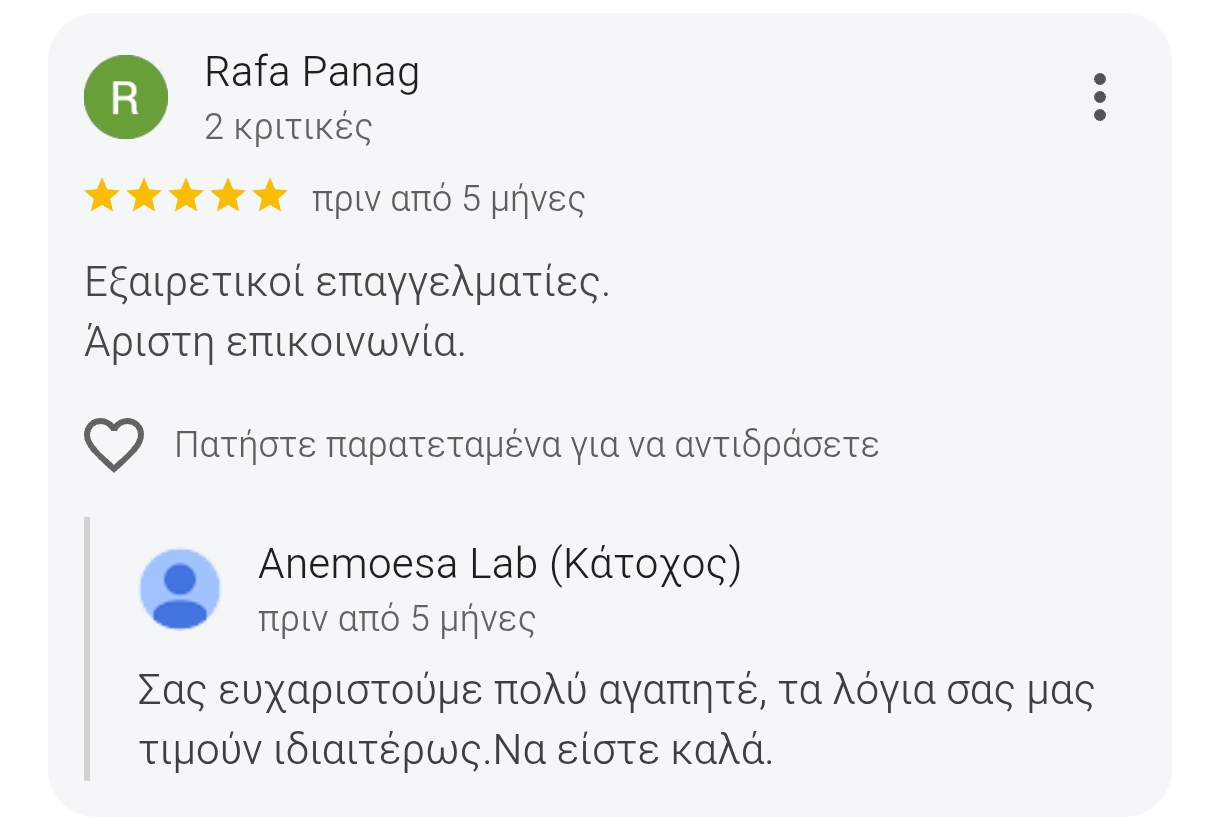
Task: Click the fourth yellow rating star
Action: coord(228,197)
